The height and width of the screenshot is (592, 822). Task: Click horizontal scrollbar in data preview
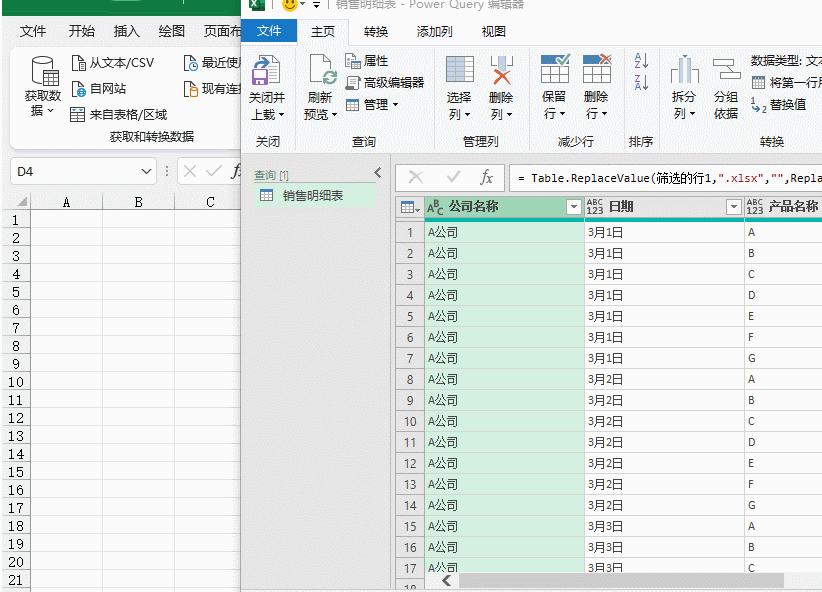[x=621, y=580]
